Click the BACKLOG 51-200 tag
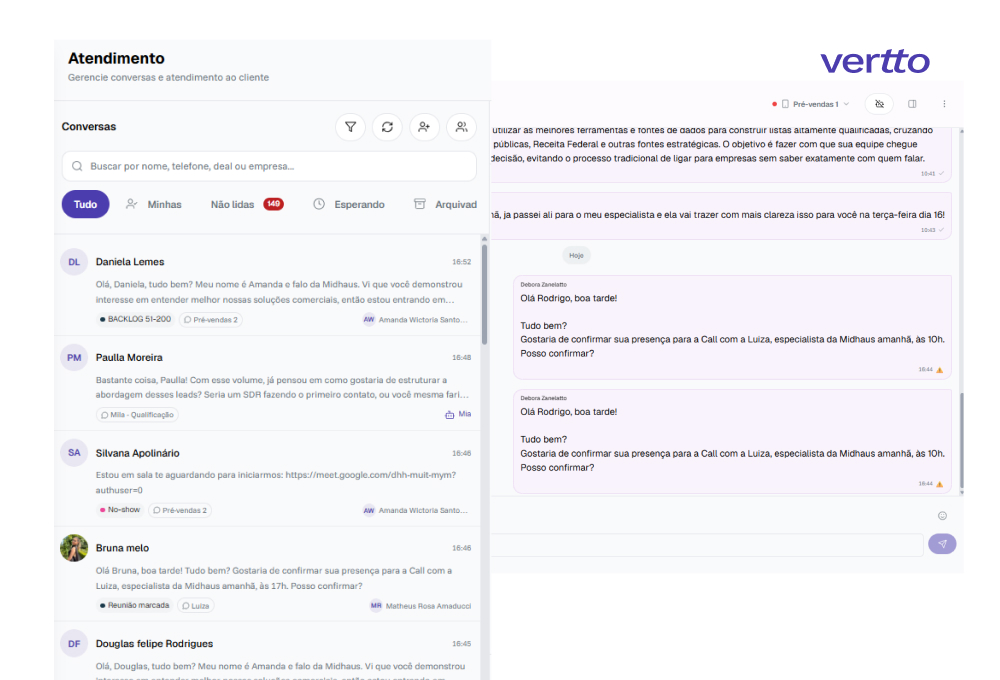The image size is (1000, 680). [x=135, y=319]
